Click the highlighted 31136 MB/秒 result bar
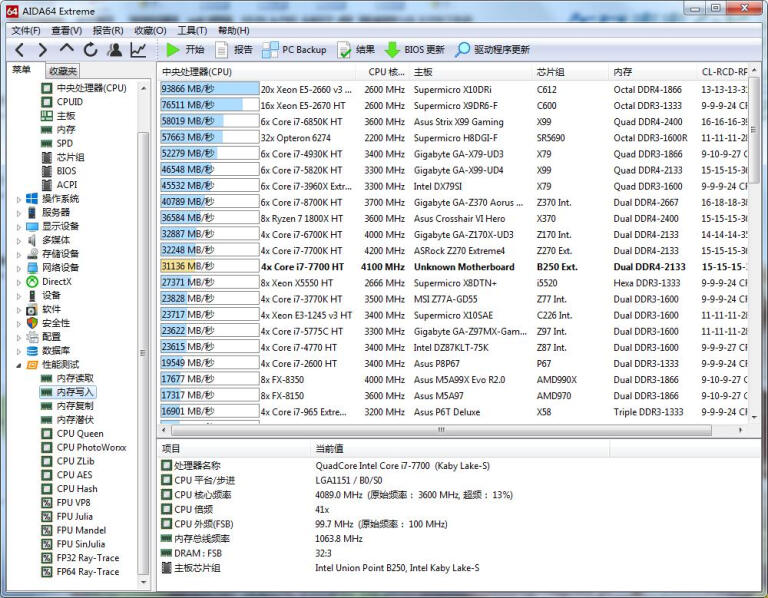 tap(210, 266)
